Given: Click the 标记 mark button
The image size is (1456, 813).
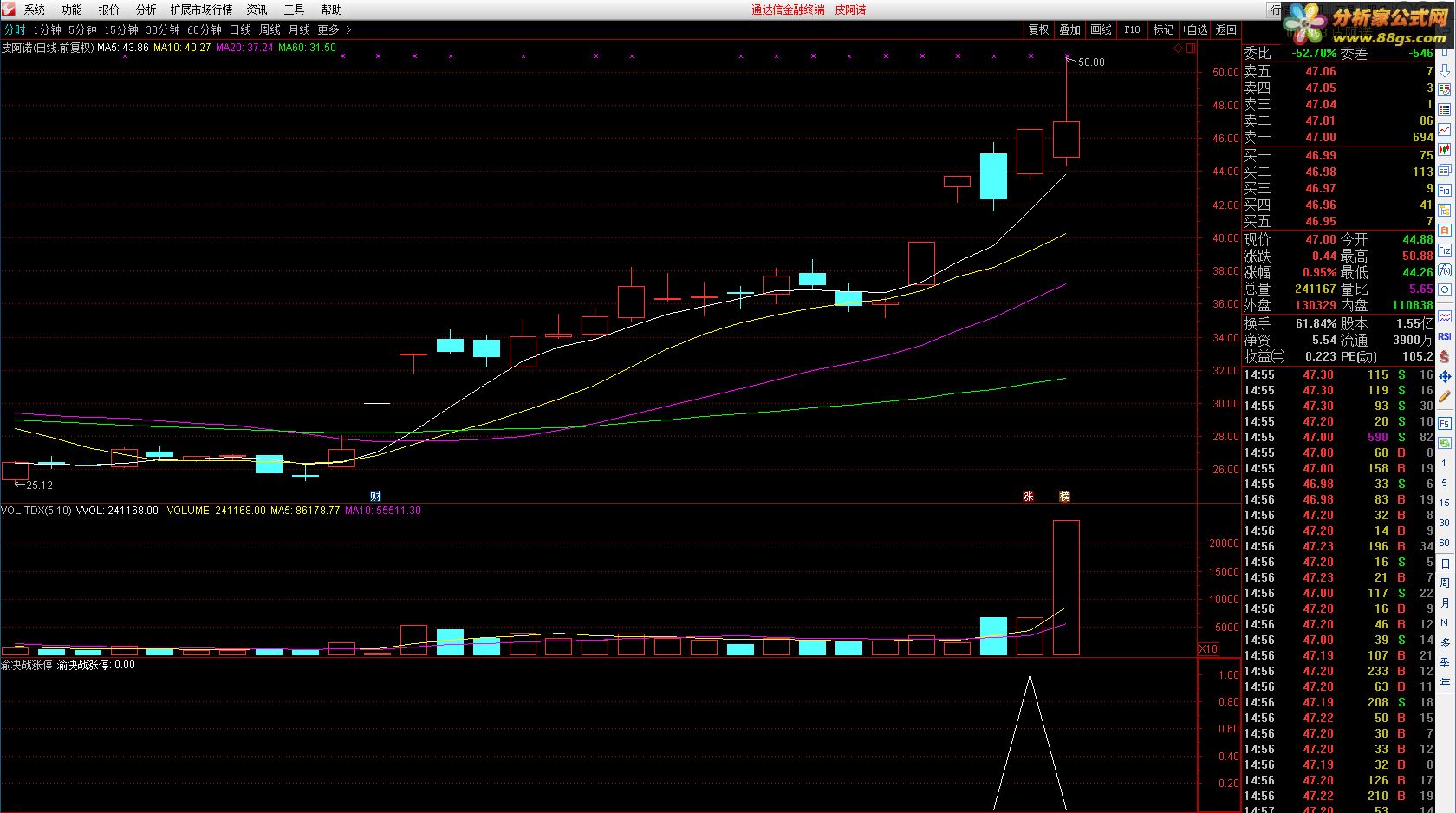Looking at the screenshot, I should (x=1163, y=29).
